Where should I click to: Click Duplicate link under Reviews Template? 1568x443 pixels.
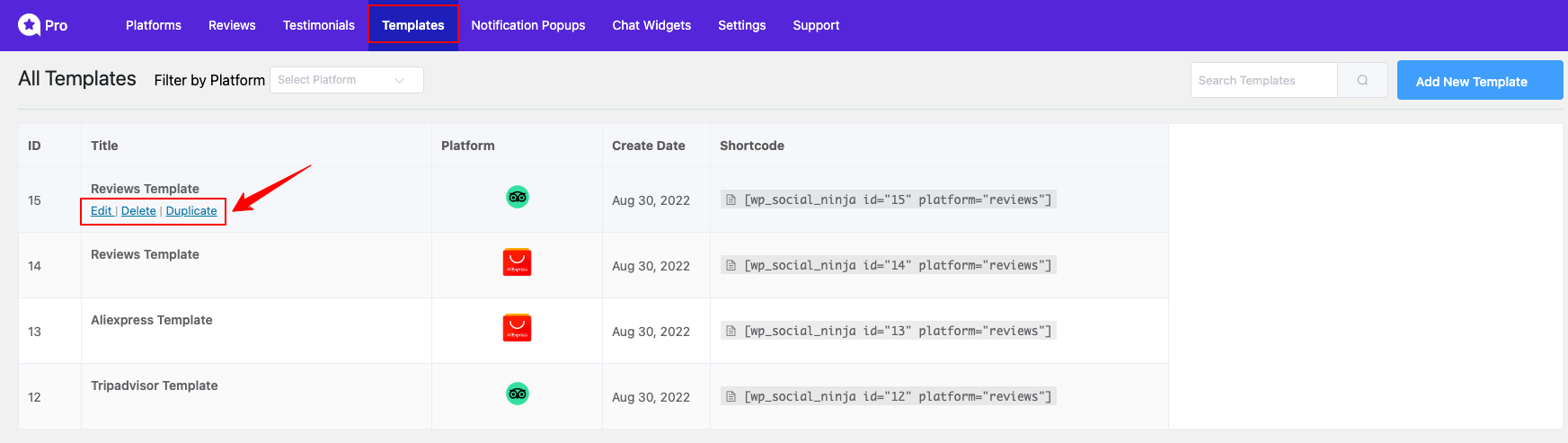point(191,211)
